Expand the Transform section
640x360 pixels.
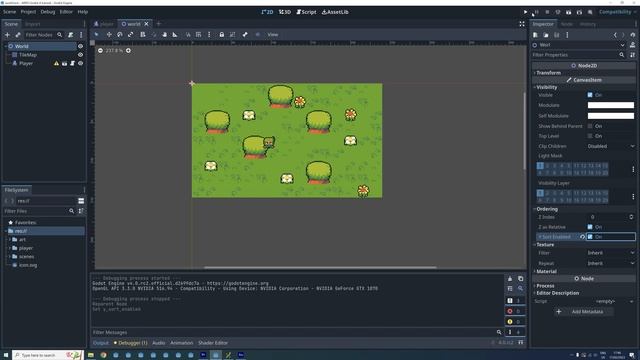548,73
